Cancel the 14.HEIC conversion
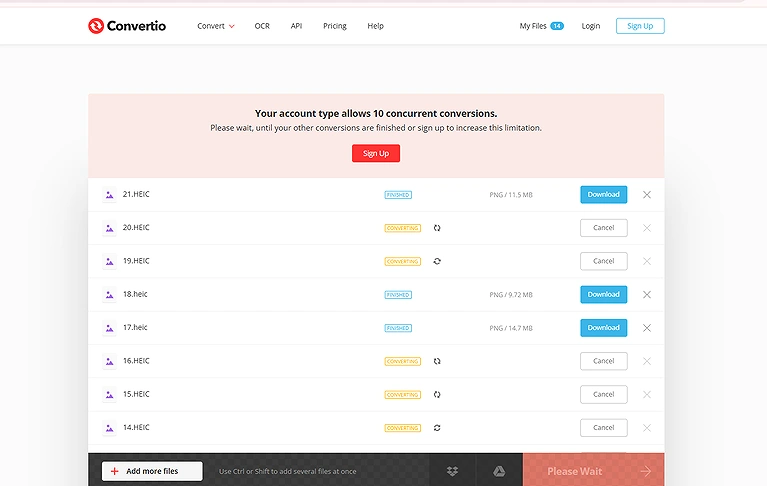767x486 pixels. 604,427
